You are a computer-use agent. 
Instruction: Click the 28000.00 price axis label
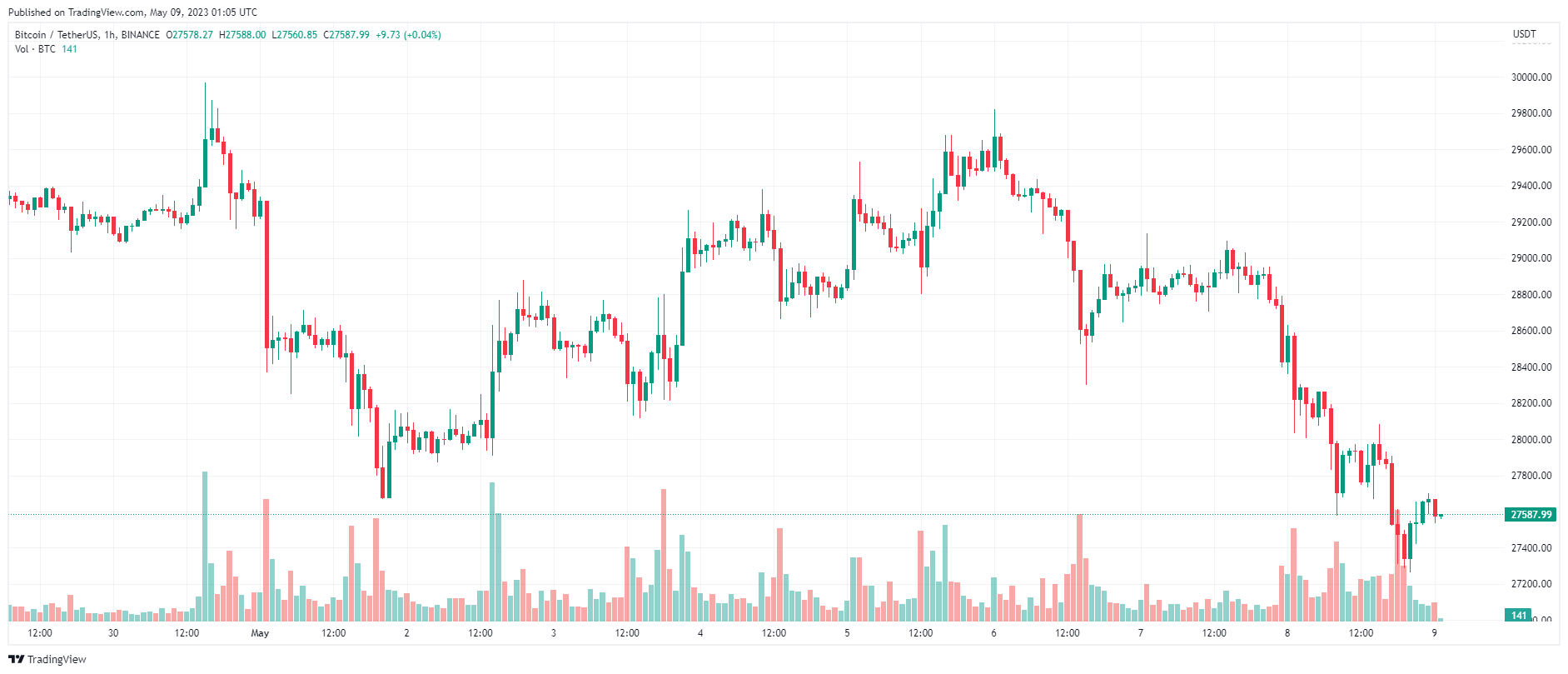click(x=1531, y=439)
